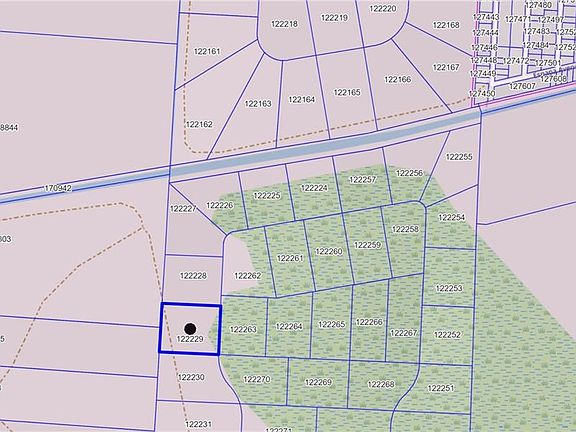Viewport: 576px width, 432px height.
Task: Click the parcel labeled 122218
Action: click(x=284, y=24)
